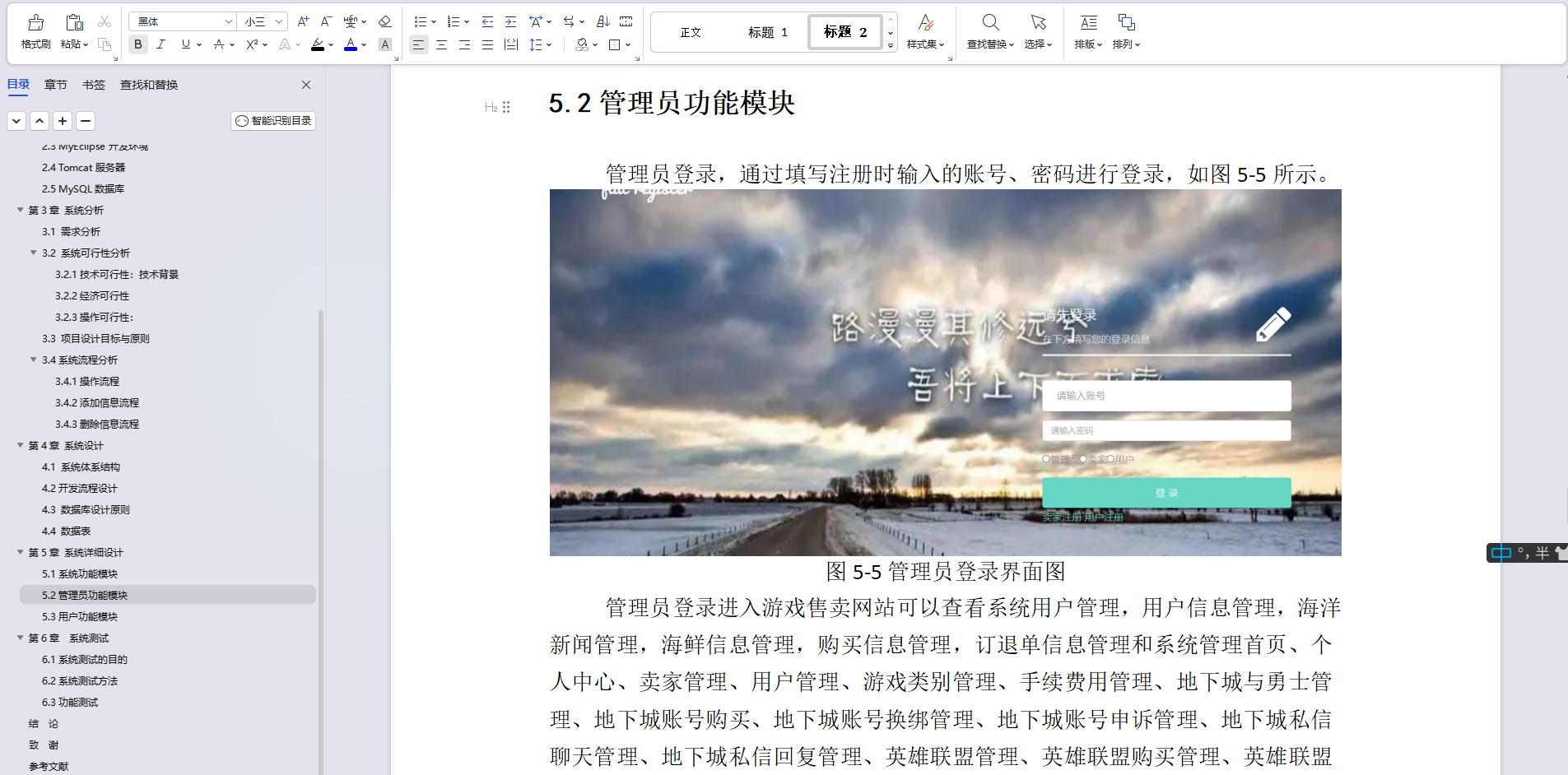The height and width of the screenshot is (775, 1568).
Task: Click the bulleted list icon
Action: [421, 21]
